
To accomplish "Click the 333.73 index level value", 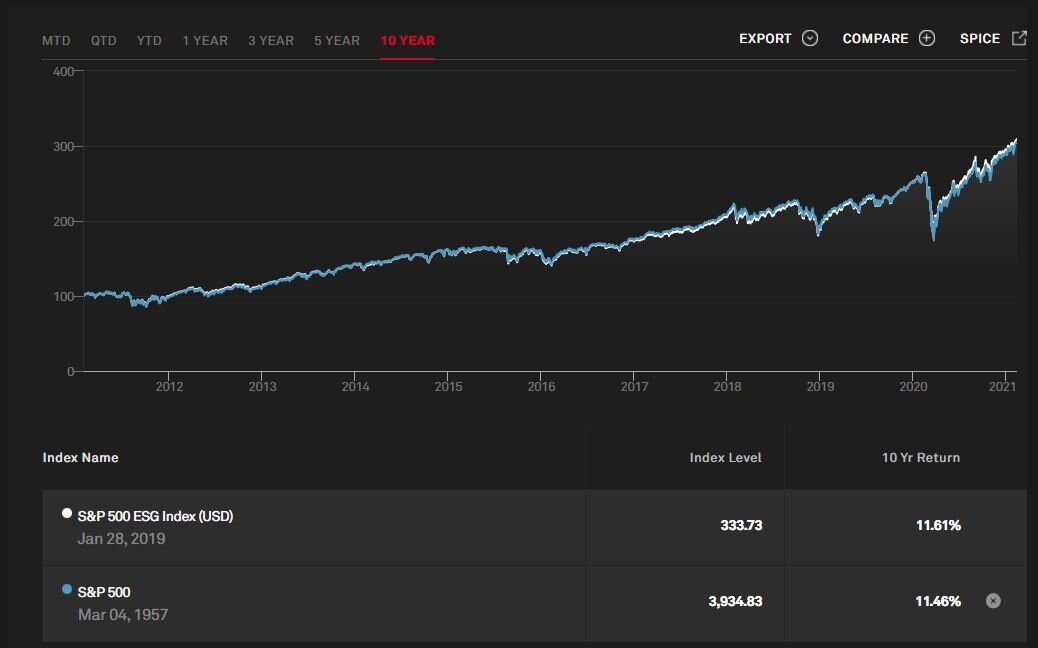I will pos(741,526).
